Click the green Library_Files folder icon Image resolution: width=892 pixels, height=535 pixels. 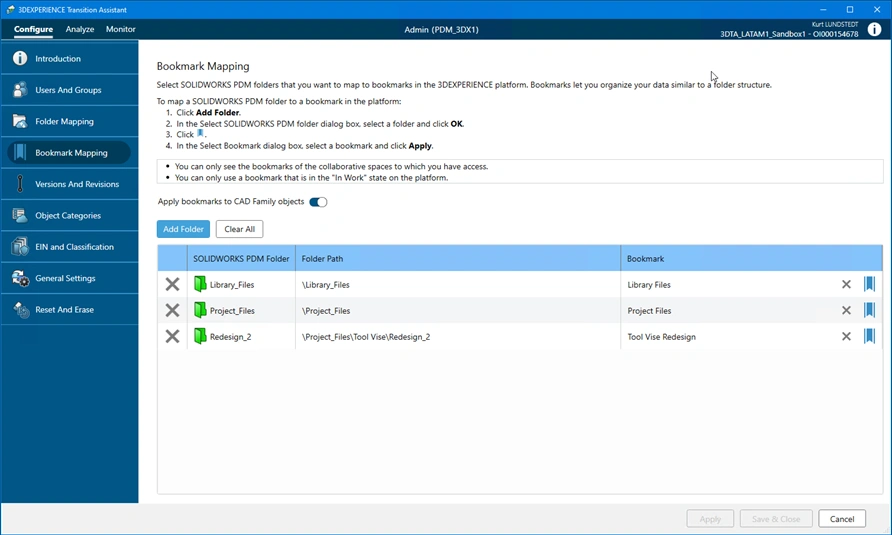(200, 283)
